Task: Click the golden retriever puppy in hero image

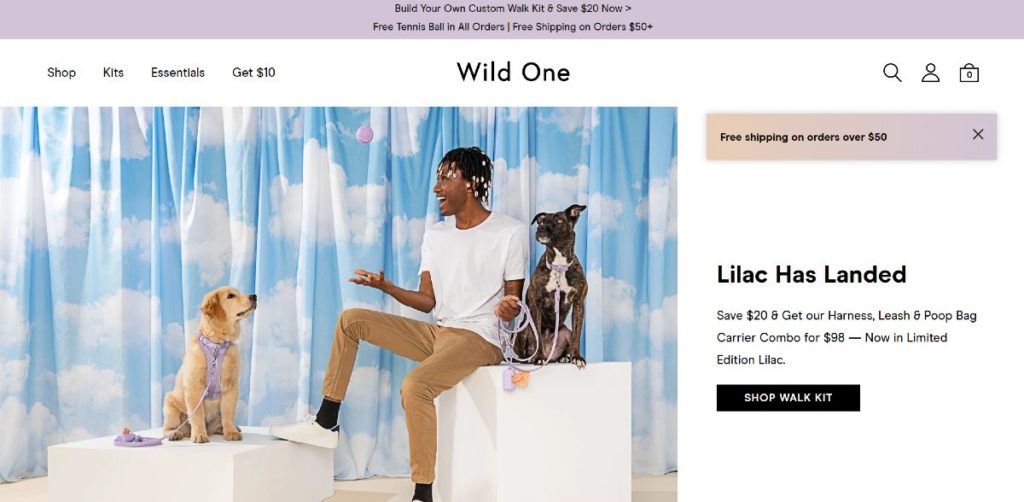Action: [208, 364]
